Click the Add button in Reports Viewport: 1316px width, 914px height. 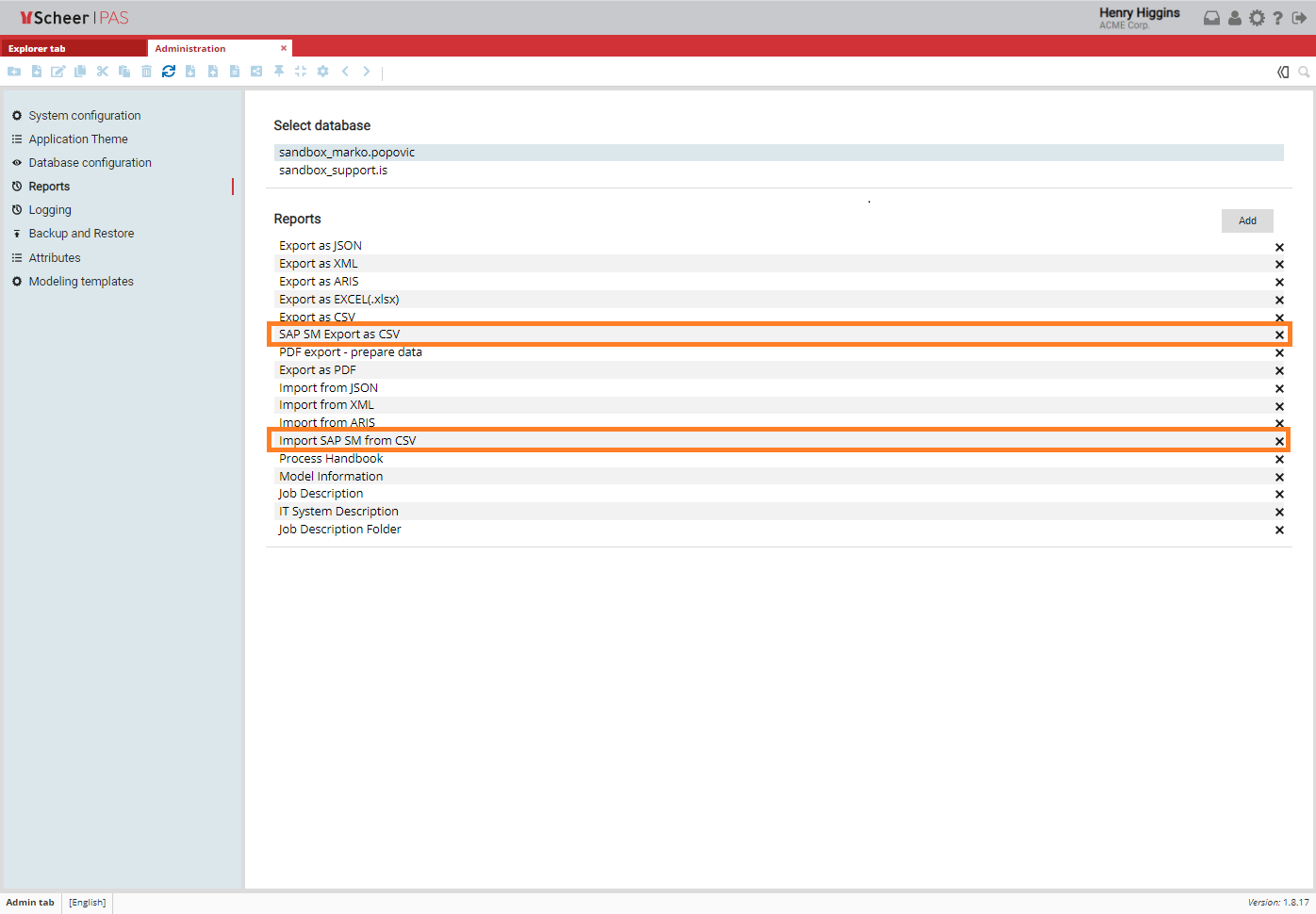[1246, 220]
